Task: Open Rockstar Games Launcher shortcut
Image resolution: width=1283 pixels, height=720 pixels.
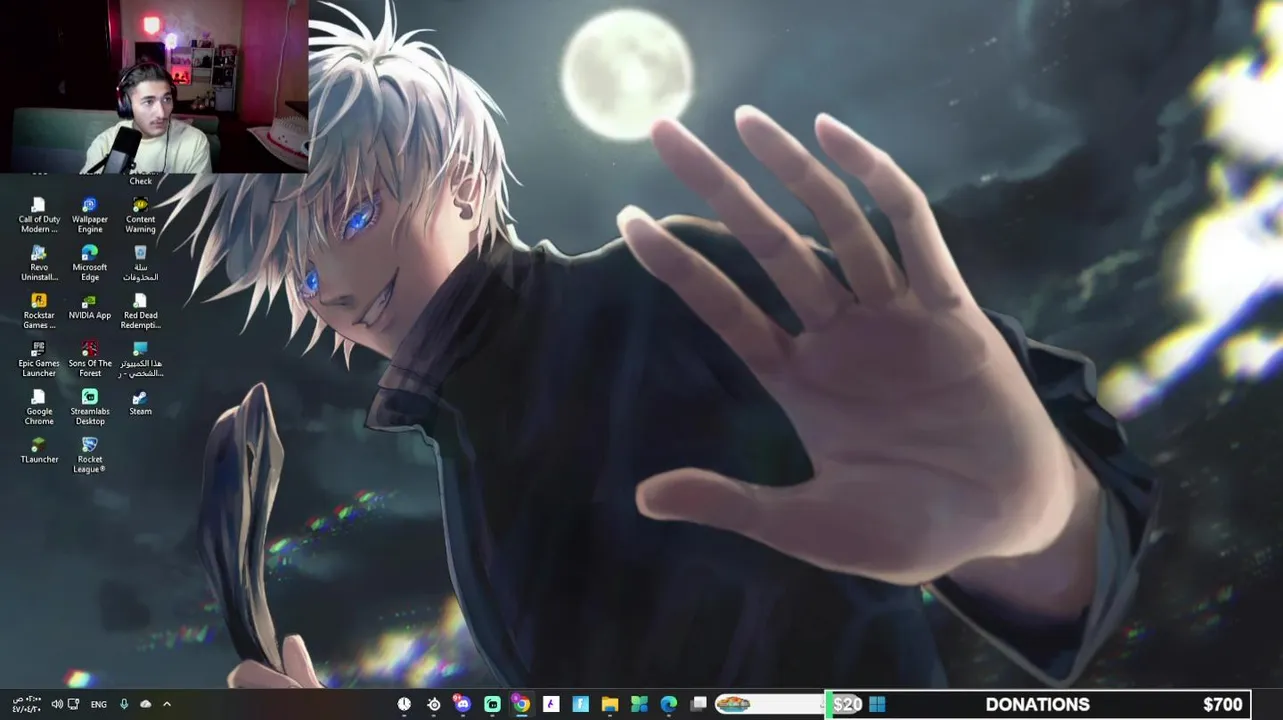Action: [39, 311]
